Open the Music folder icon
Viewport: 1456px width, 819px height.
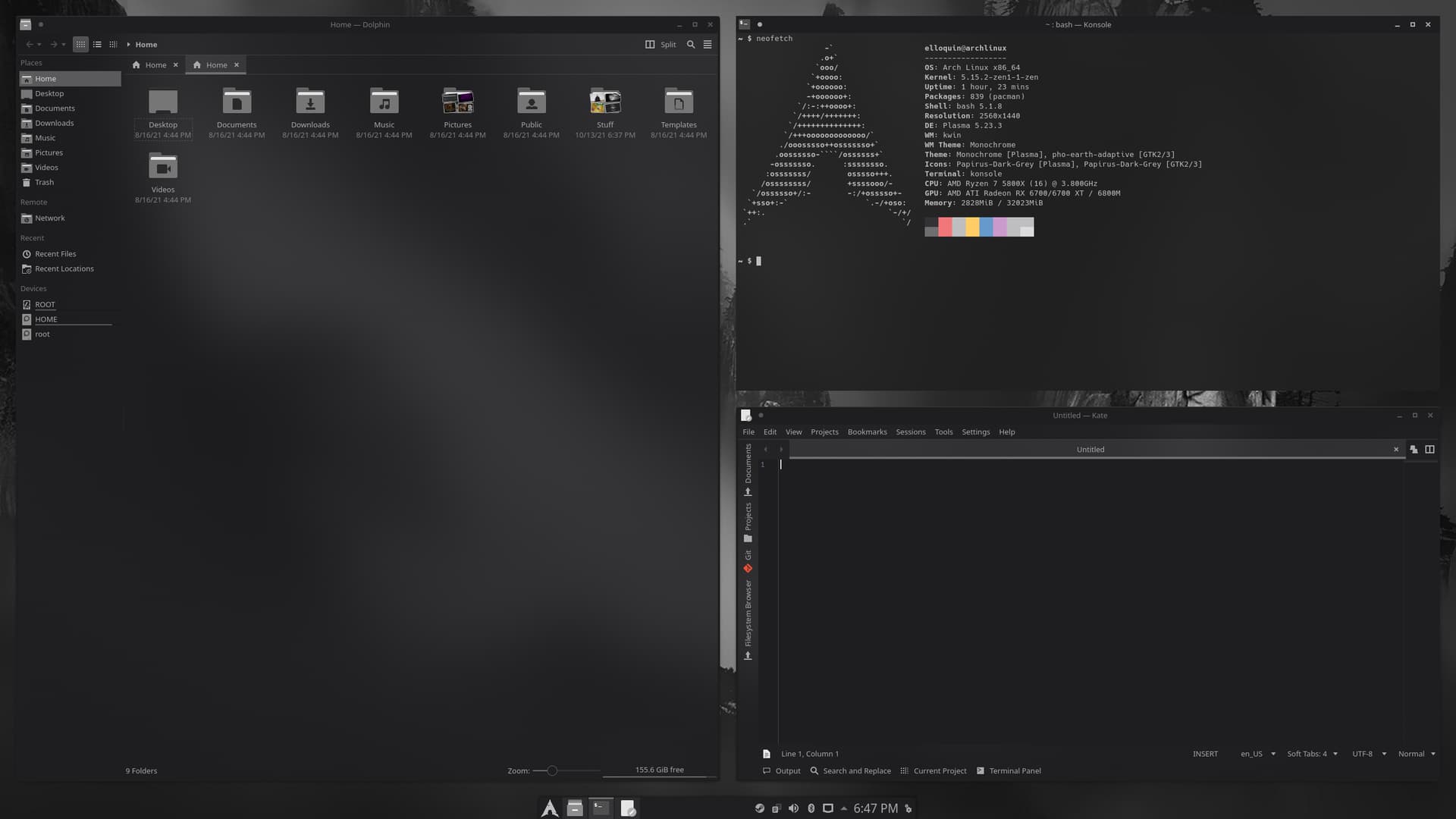tap(384, 102)
